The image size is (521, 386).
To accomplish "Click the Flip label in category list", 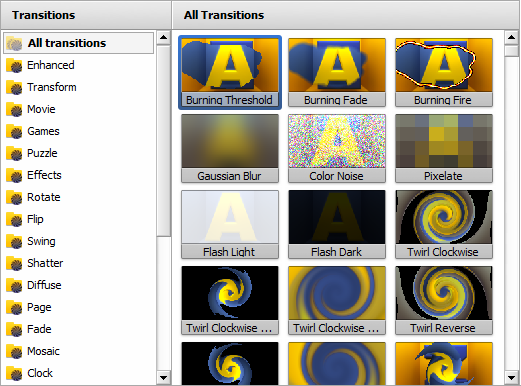I will 35,219.
